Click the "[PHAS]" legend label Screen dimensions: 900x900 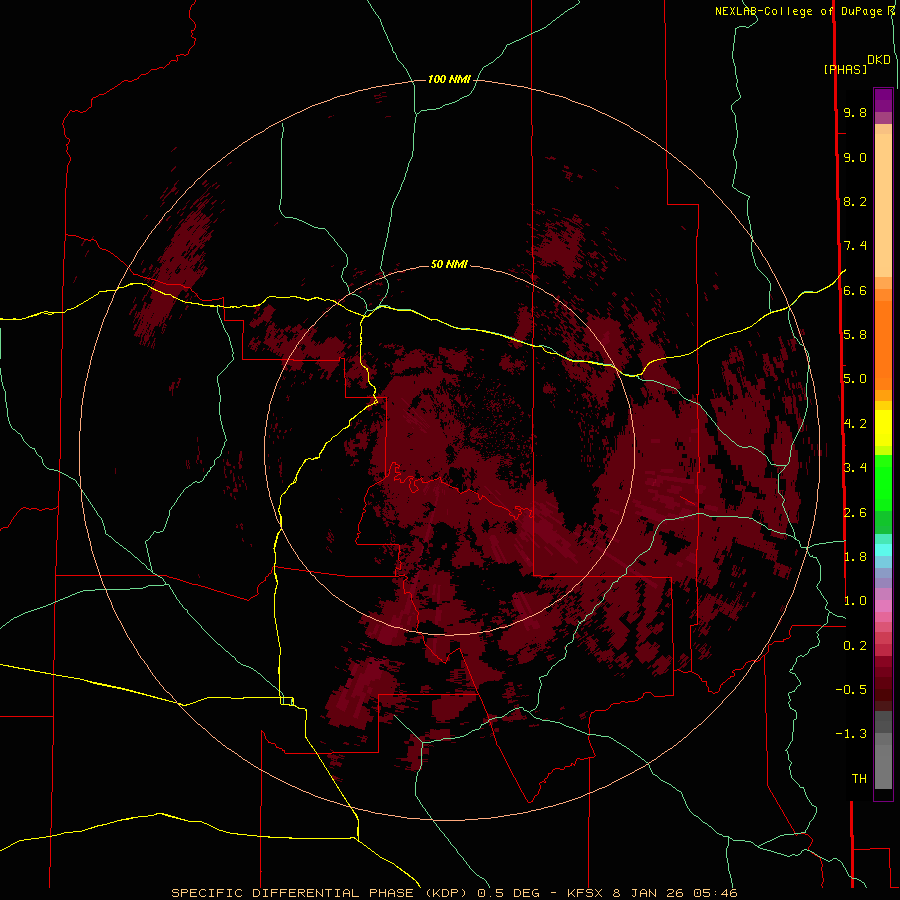[x=845, y=69]
